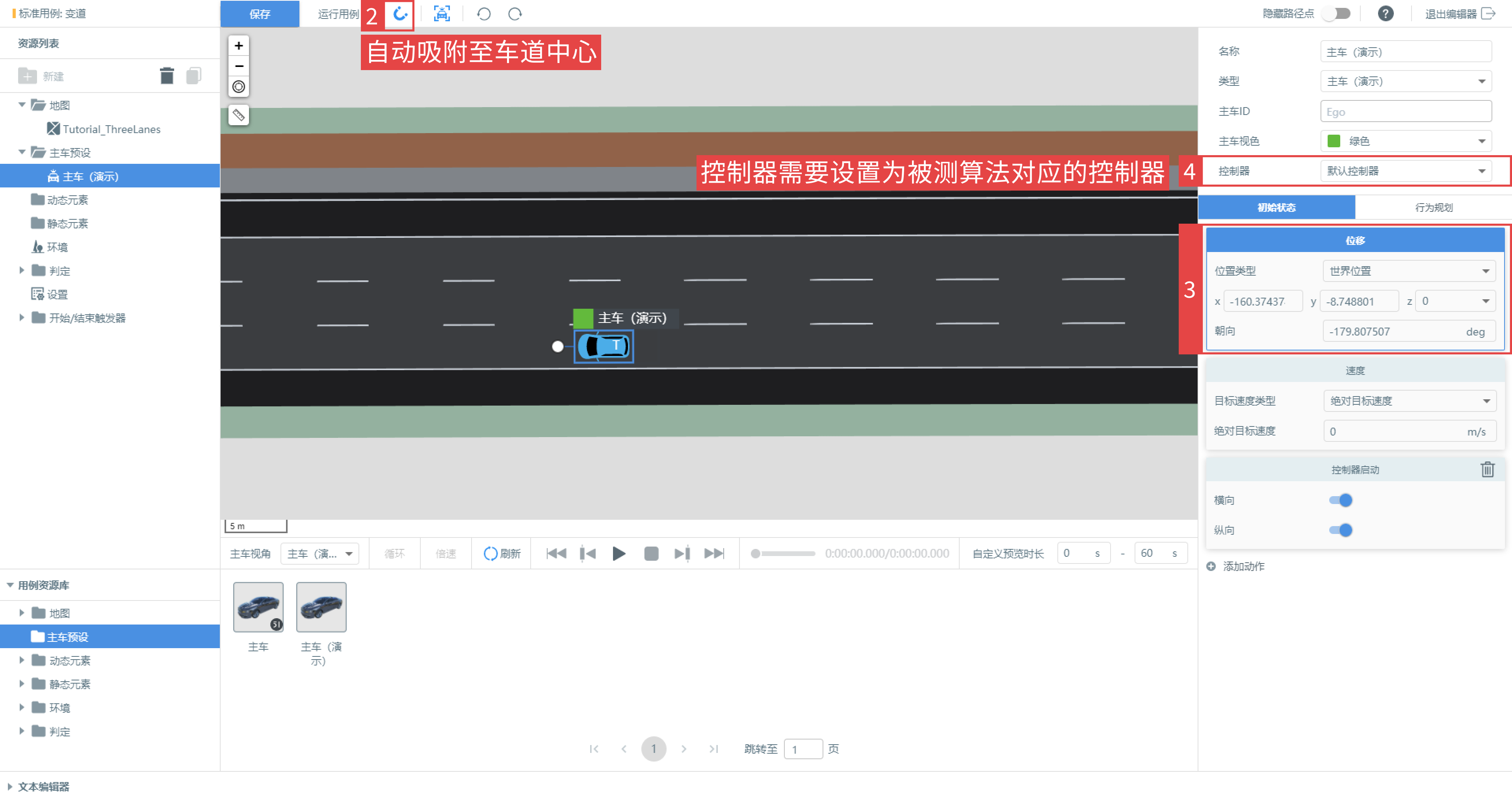Click the 刷新 refresh button
The height and width of the screenshot is (797, 1512).
point(502,553)
